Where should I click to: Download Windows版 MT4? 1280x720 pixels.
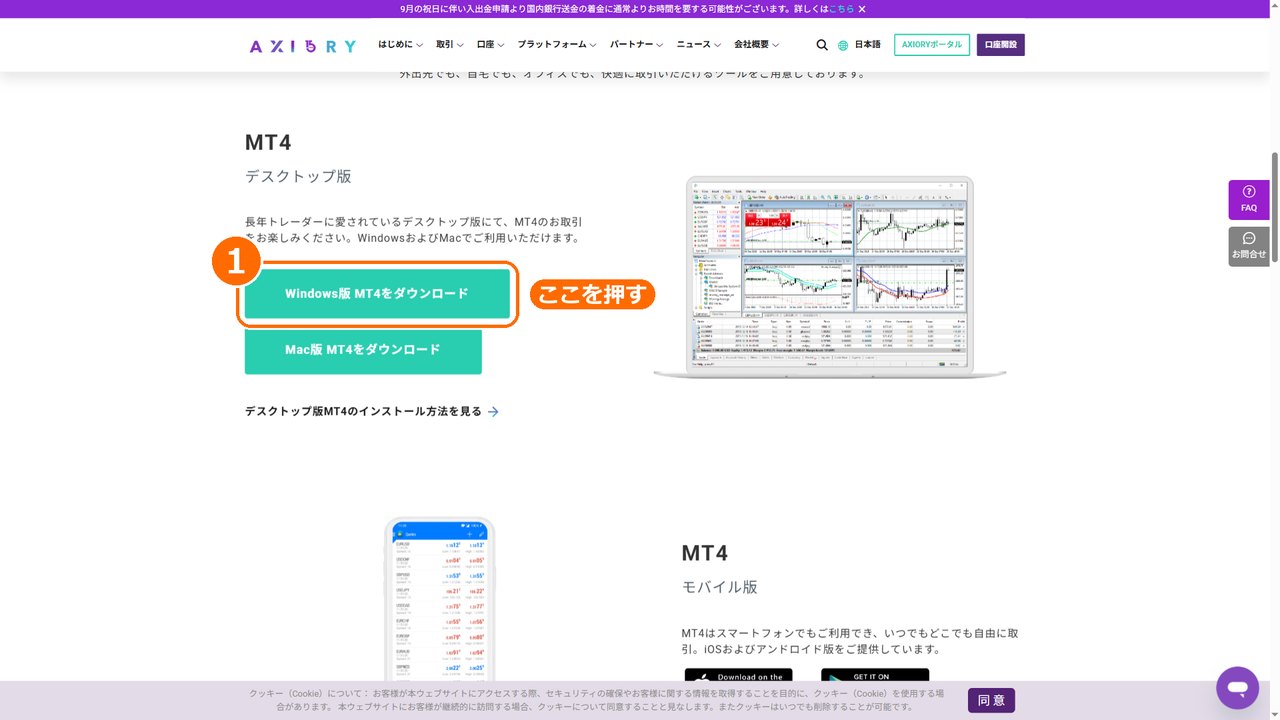click(377, 294)
